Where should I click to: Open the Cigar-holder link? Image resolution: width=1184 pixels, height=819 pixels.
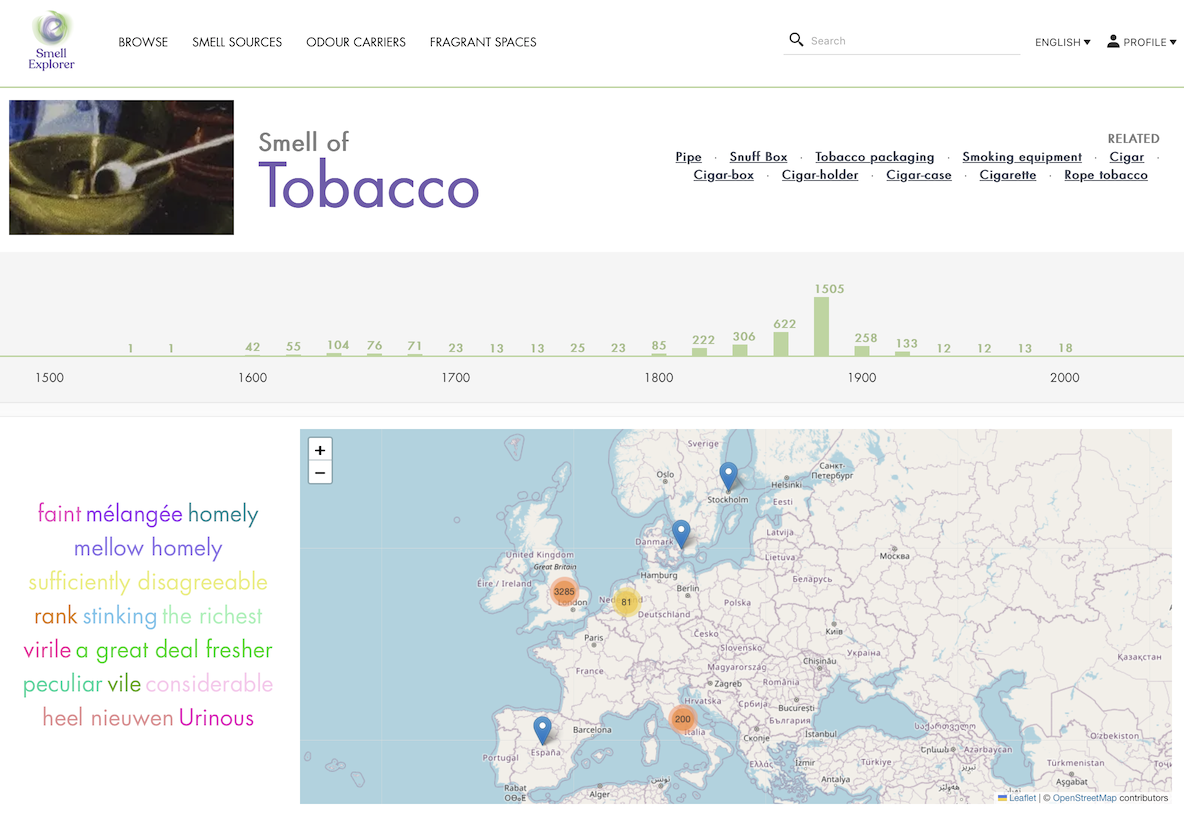pos(820,175)
